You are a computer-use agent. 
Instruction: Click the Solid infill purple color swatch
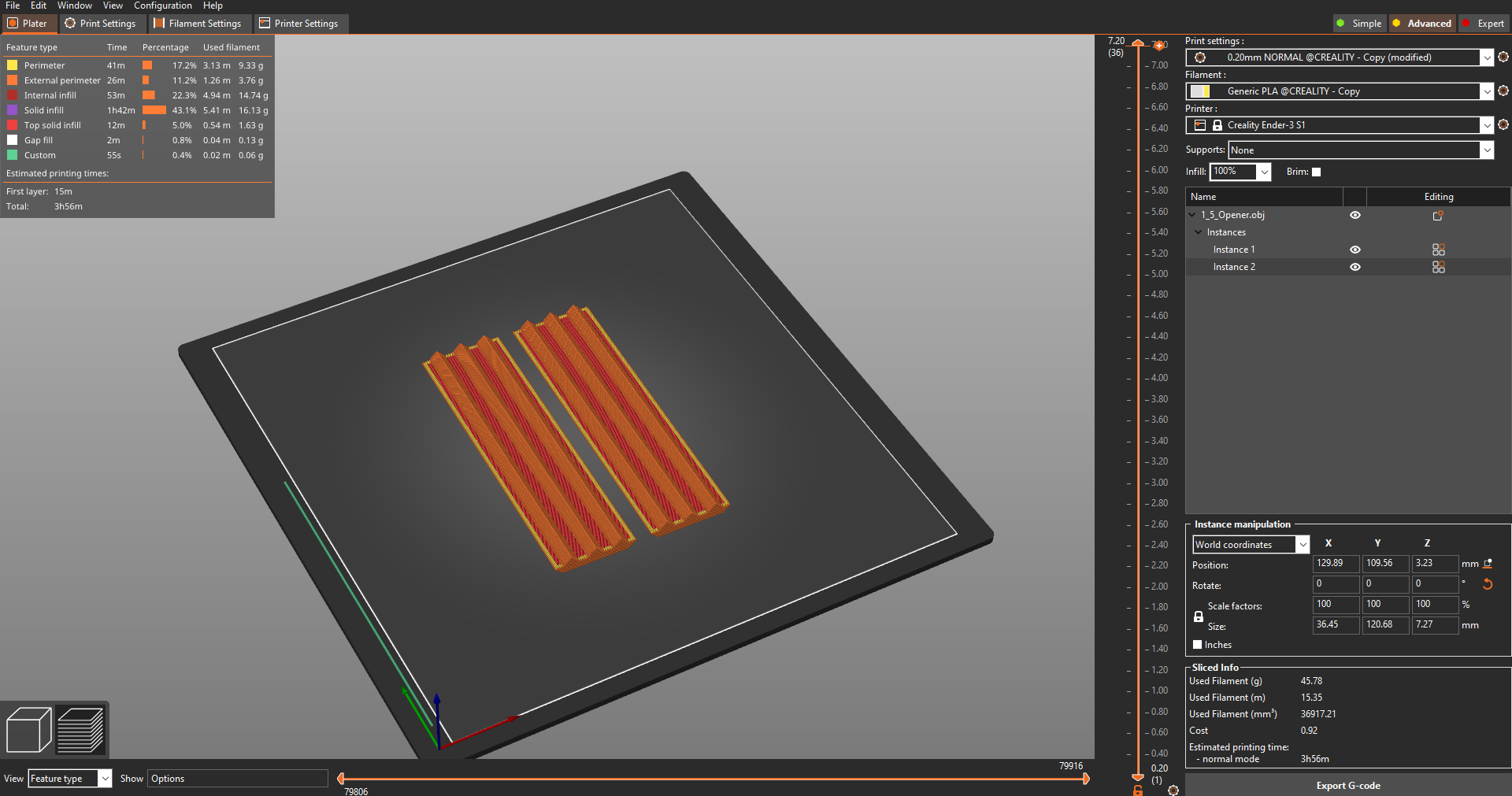pyautogui.click(x=12, y=110)
